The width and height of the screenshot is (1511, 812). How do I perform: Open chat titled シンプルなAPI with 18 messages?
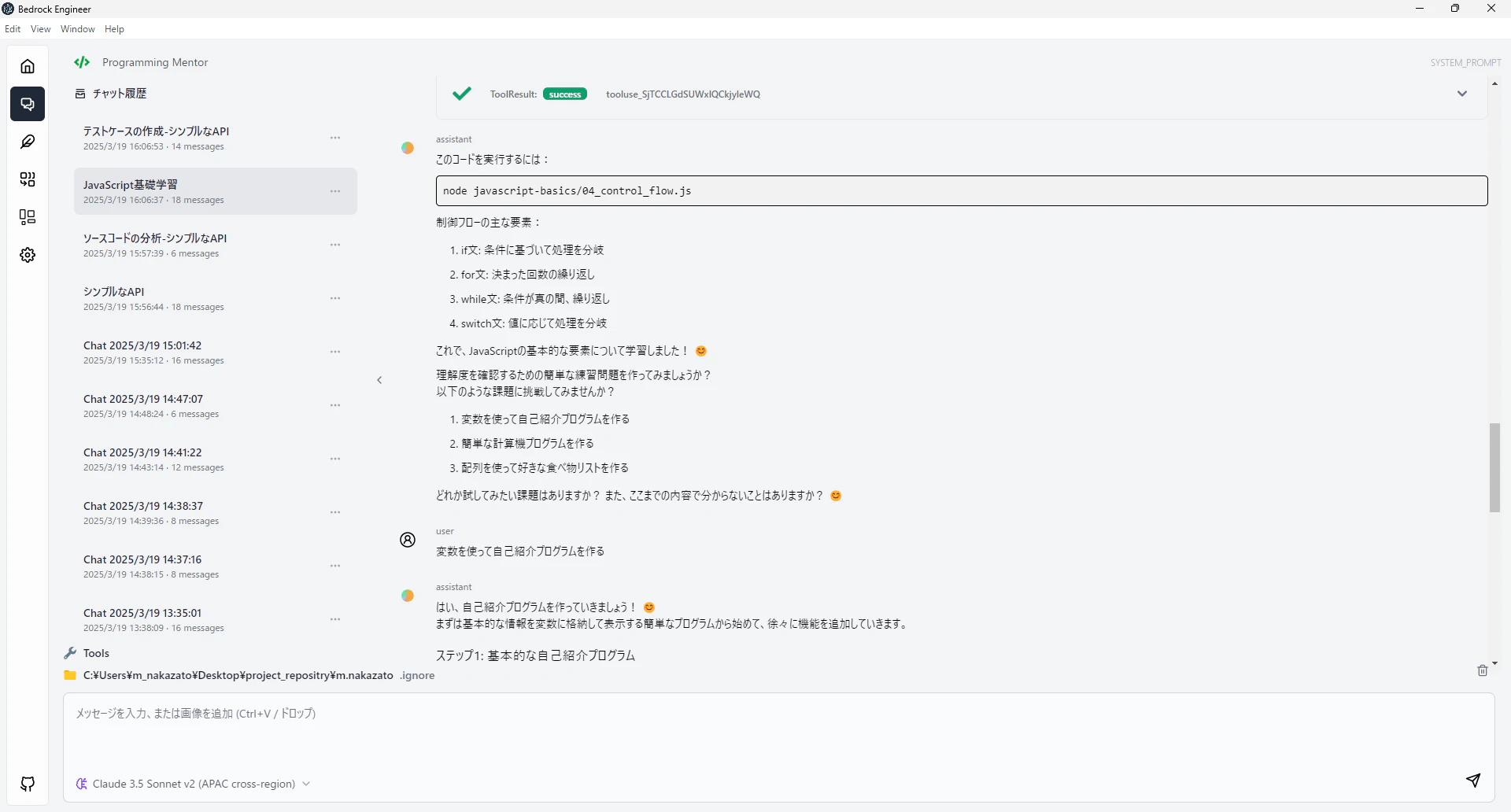click(x=215, y=298)
